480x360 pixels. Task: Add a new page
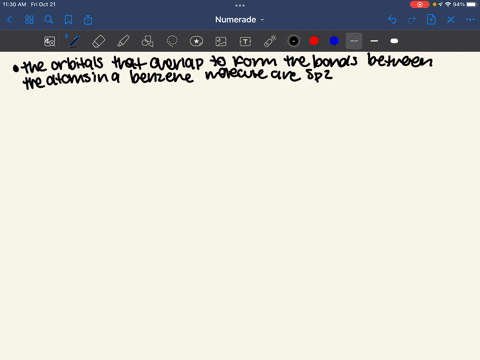coord(431,20)
